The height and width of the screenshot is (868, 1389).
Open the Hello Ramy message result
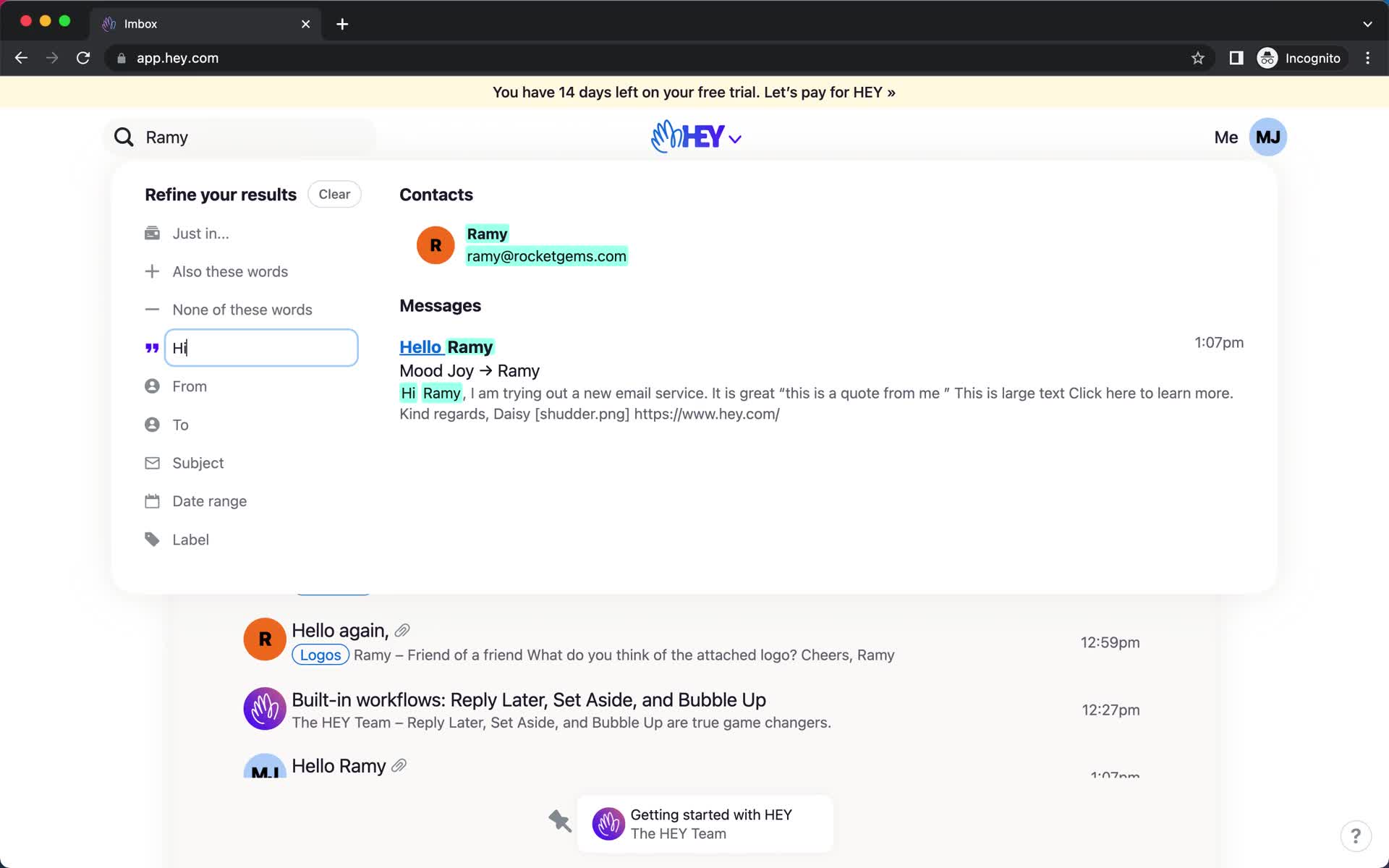(x=446, y=347)
